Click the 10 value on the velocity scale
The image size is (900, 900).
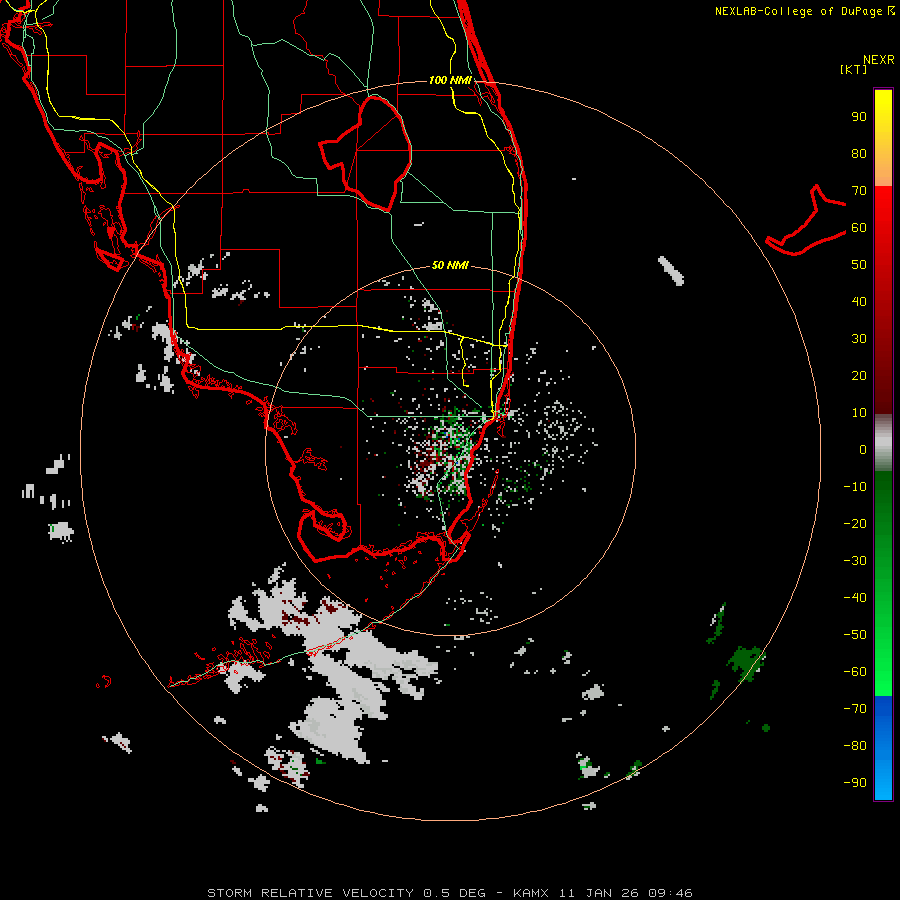coord(859,413)
